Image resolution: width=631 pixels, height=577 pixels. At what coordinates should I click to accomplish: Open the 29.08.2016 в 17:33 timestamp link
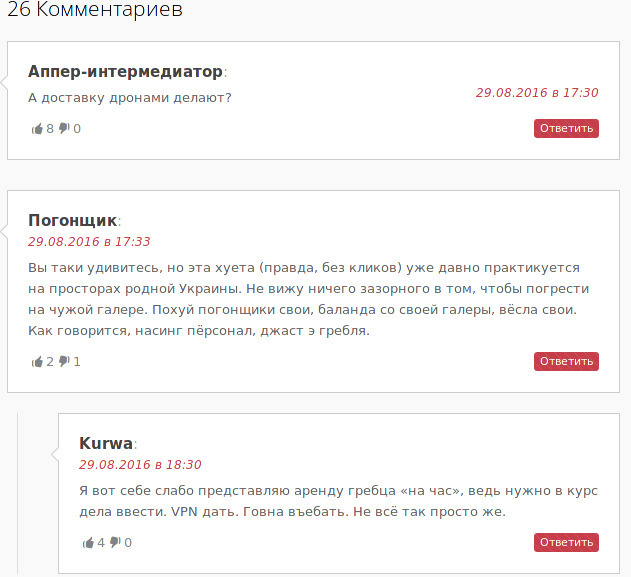(x=89, y=241)
